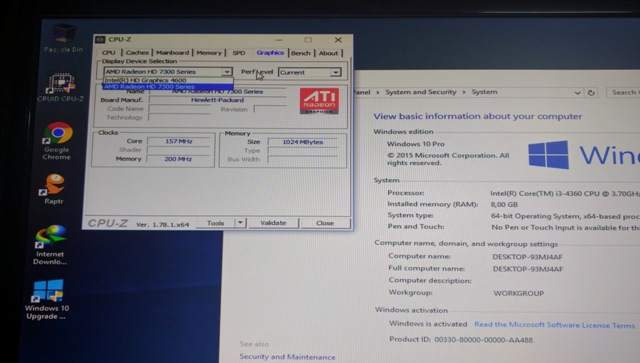Launch Google Chrome from the desktop

[x=57, y=141]
